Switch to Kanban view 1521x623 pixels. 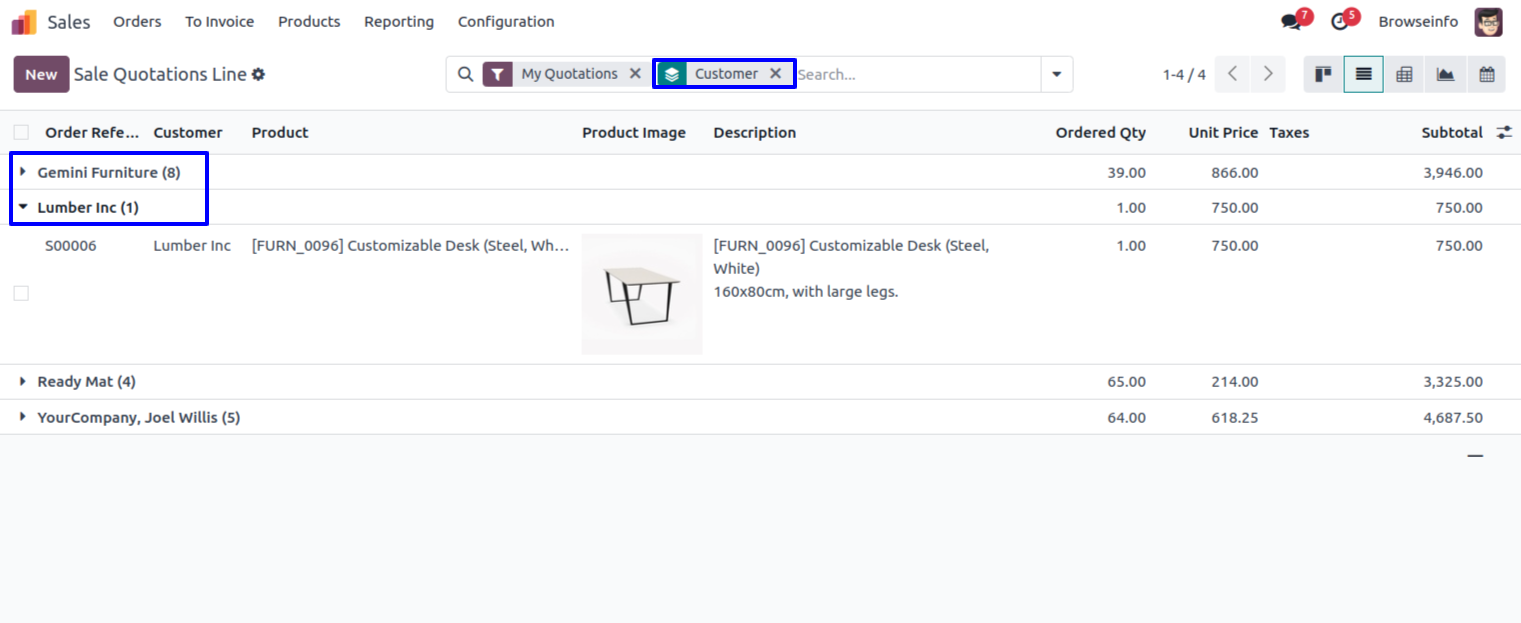1323,74
